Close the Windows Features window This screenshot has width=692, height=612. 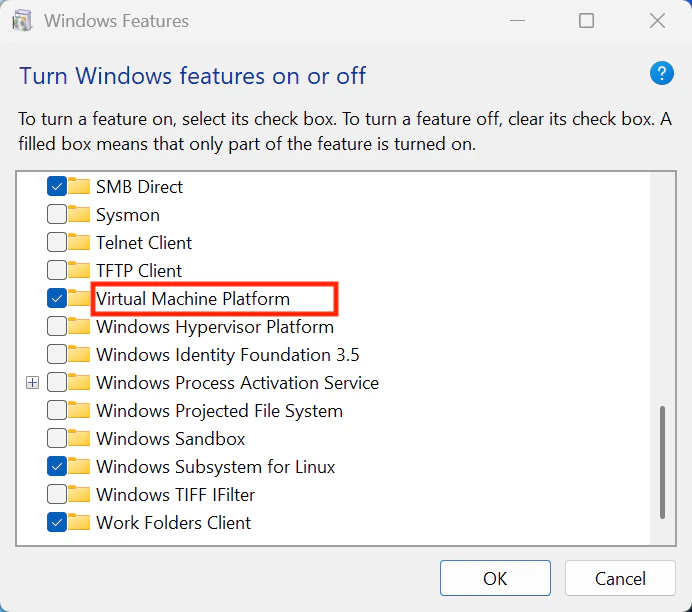point(657,21)
